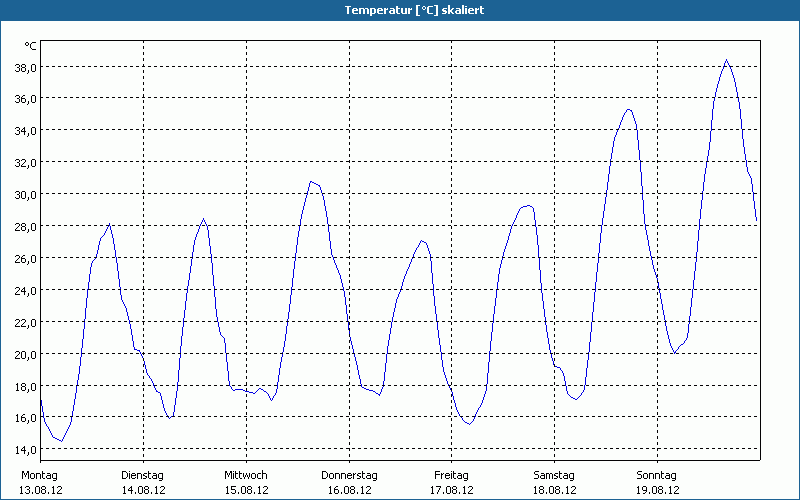
Task: Click the highest temperature peak above 38°C
Action: [x=727, y=60]
